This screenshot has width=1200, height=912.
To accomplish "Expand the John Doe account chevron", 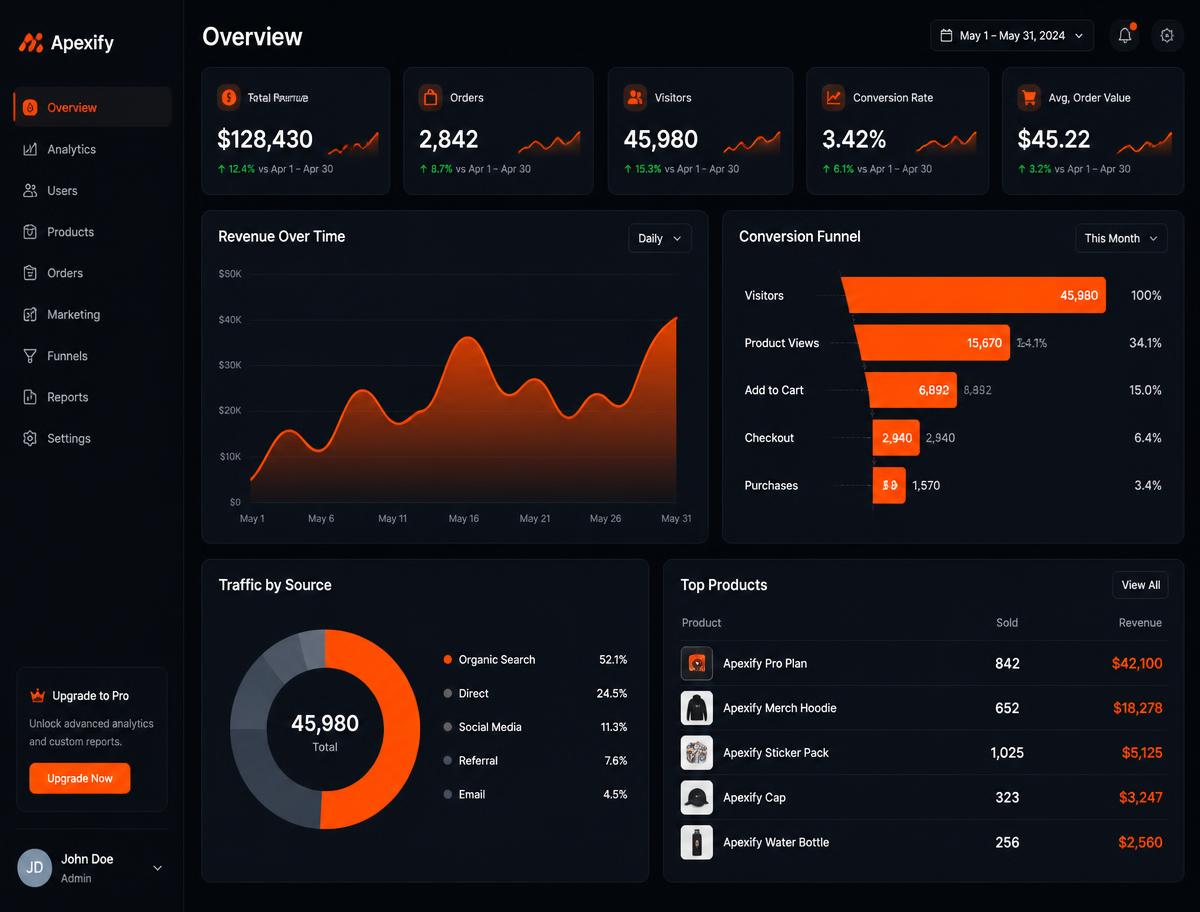I will 157,868.
